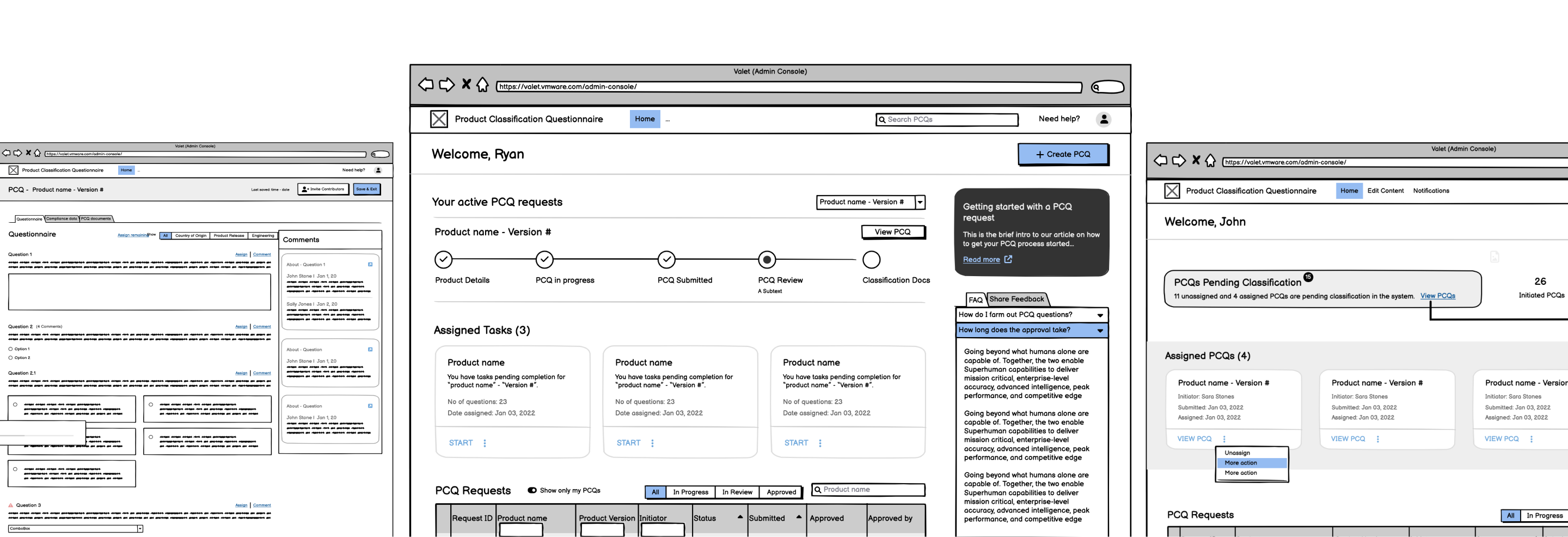Follow the View PCQs link
This screenshot has width=1568, height=537.
pos(1437,296)
